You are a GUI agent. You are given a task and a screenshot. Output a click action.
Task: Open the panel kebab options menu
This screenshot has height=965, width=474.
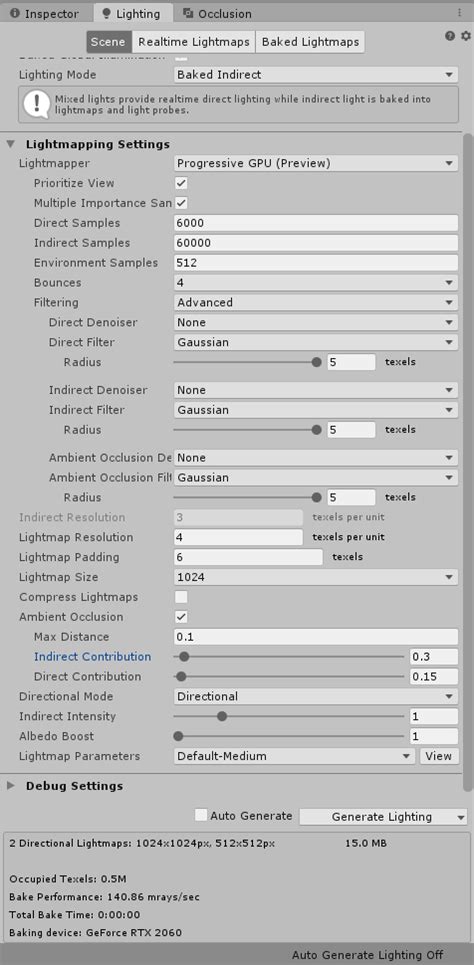459,13
